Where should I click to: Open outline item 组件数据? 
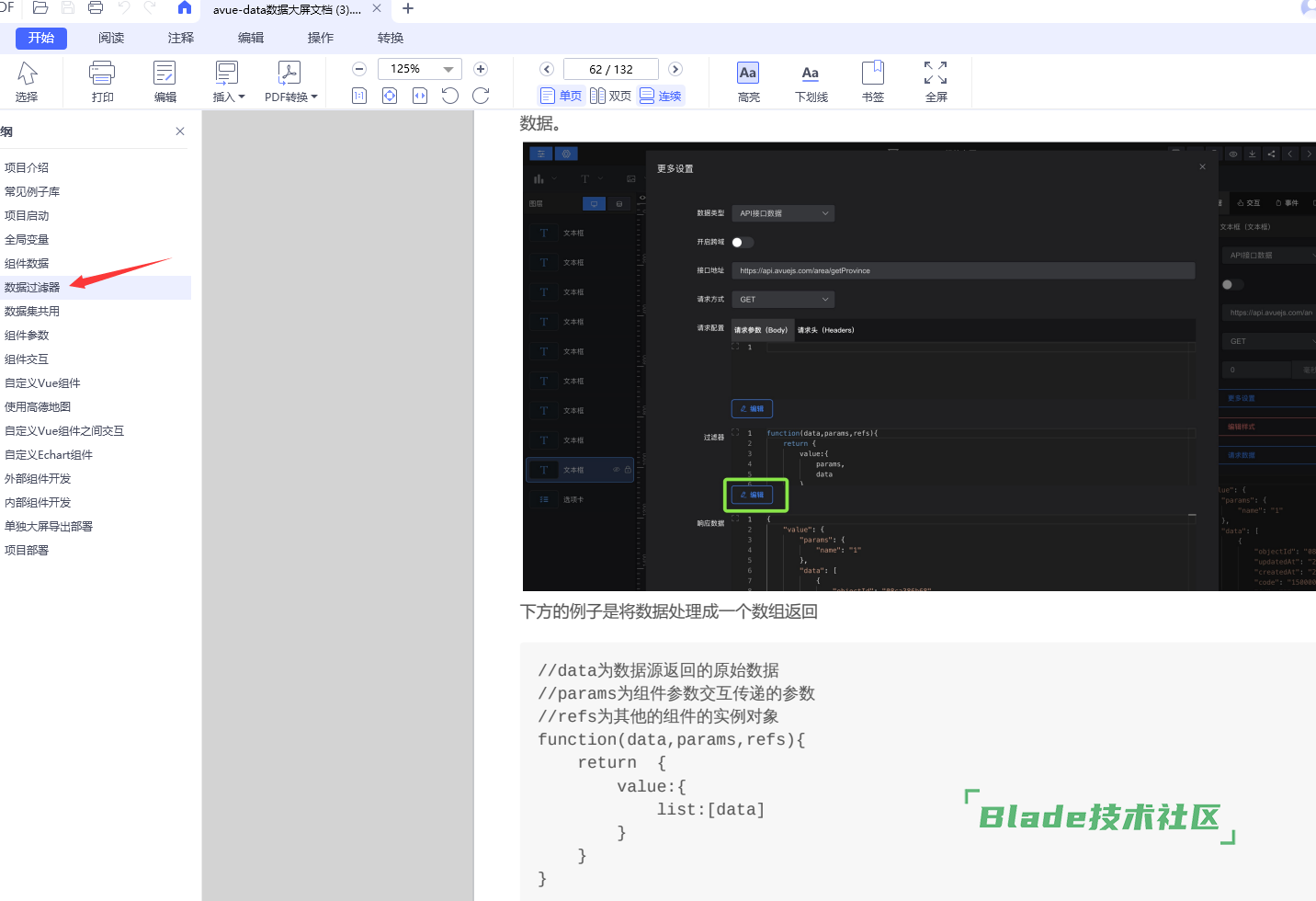tap(27, 263)
